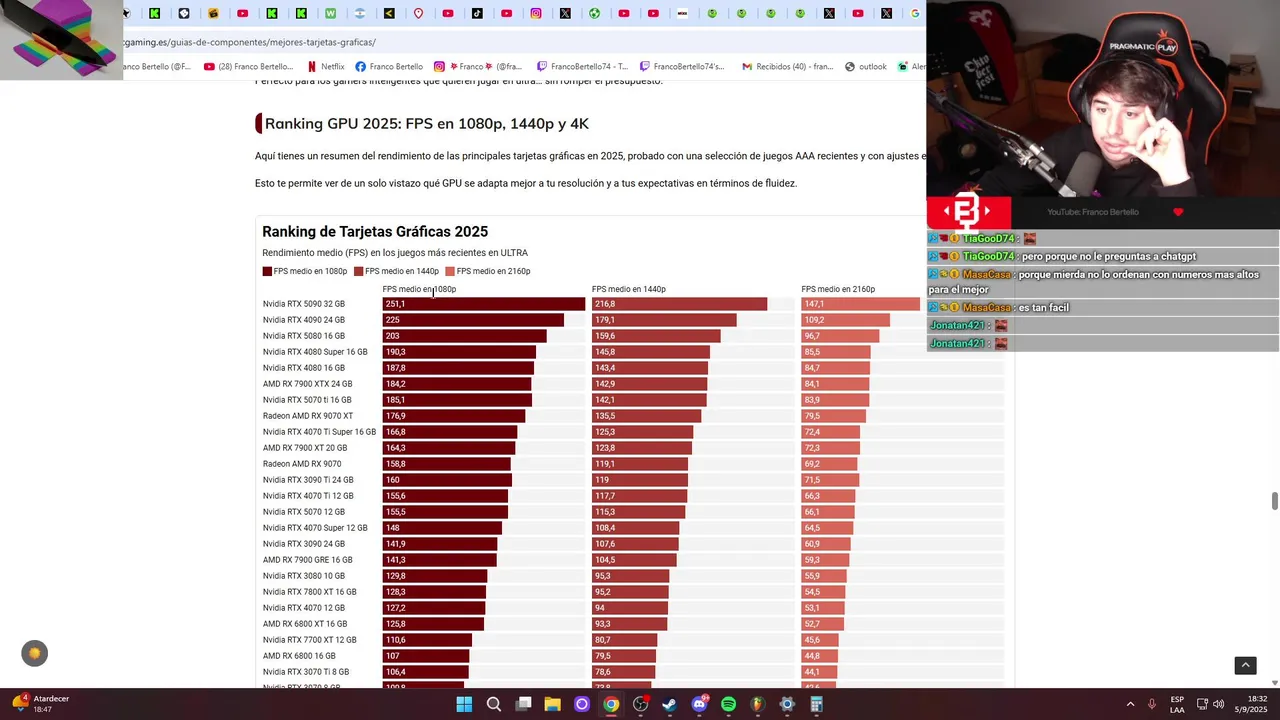Click the RTX 5090 32 GB 1080p bar
Image resolution: width=1280 pixels, height=720 pixels.
point(484,304)
